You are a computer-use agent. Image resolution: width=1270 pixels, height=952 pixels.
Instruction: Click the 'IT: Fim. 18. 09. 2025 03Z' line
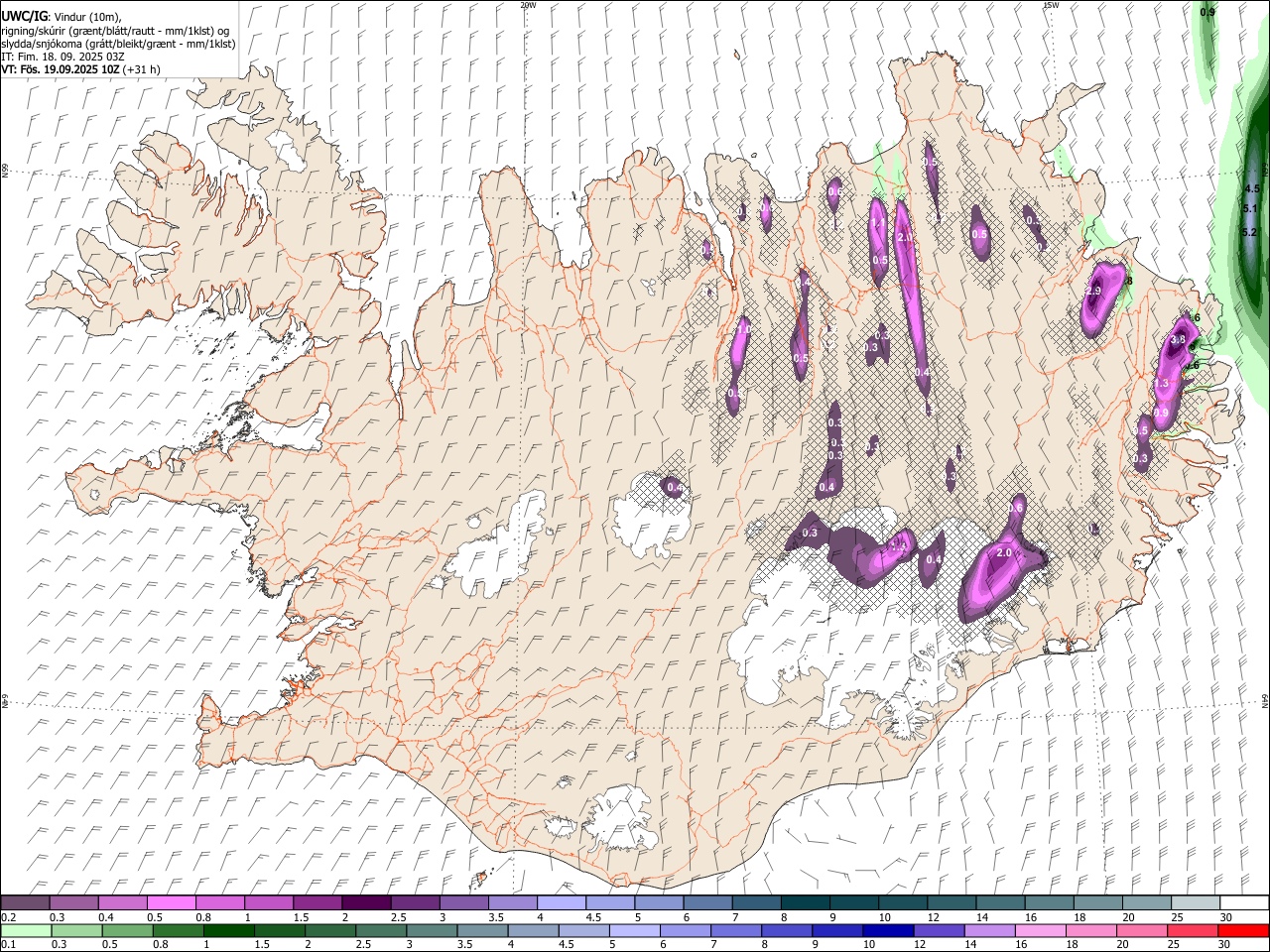point(63,57)
